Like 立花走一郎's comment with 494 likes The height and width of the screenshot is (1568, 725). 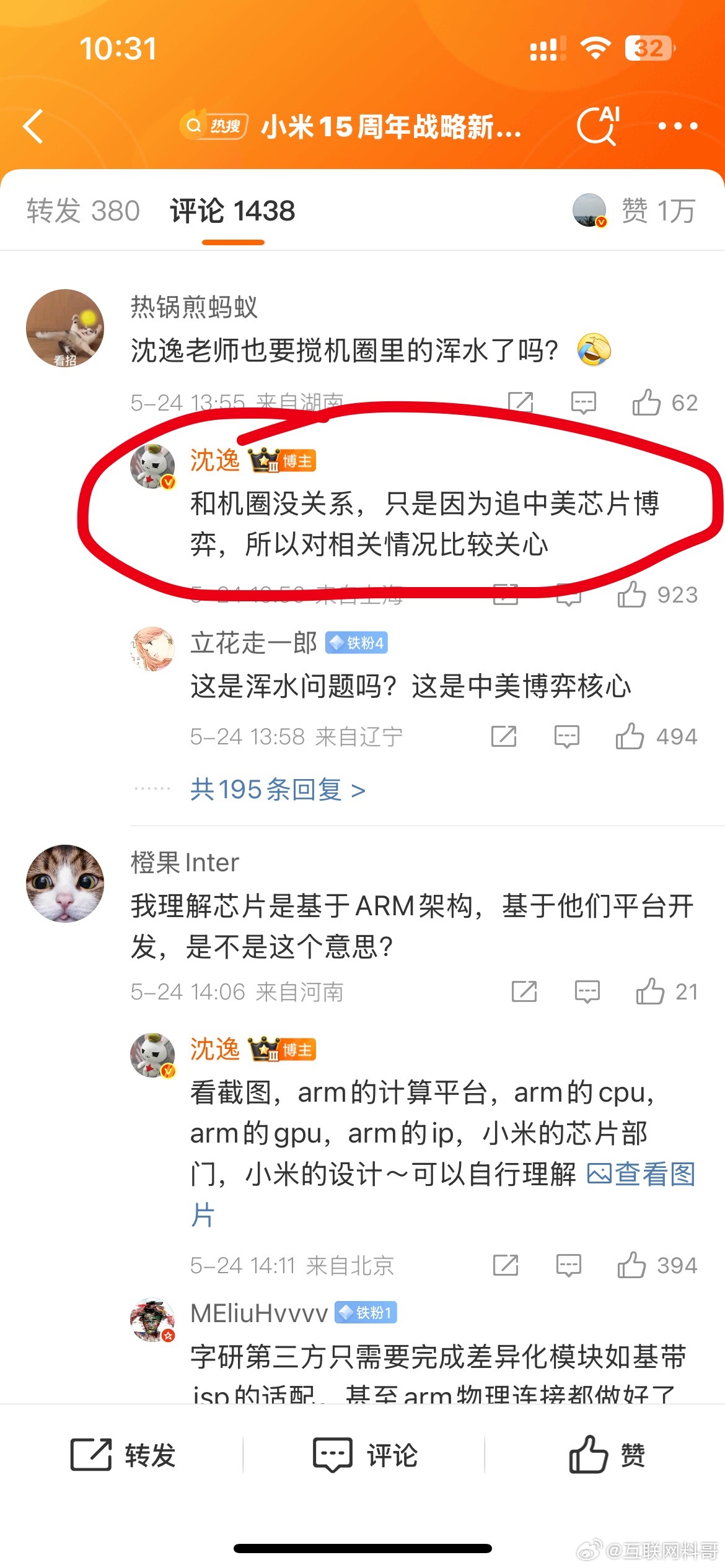click(630, 736)
